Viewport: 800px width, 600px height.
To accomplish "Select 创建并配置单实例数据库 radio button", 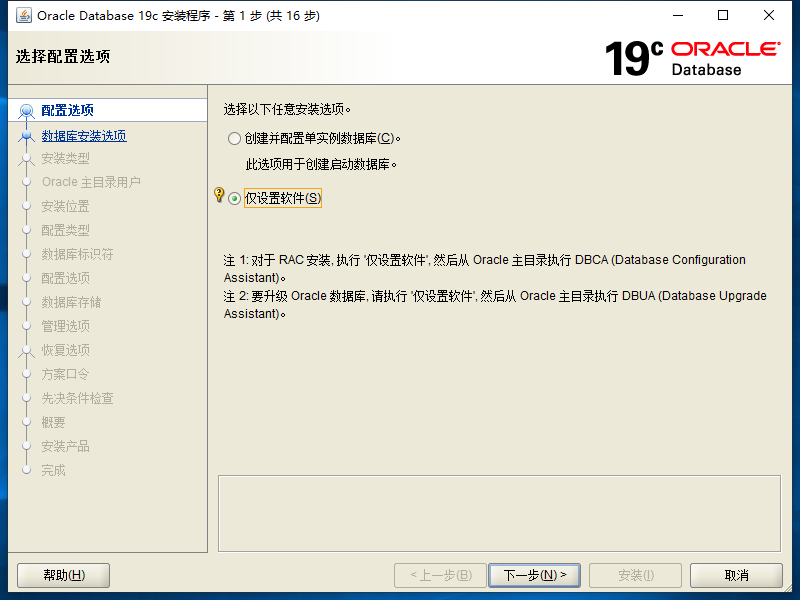I will tap(234, 138).
